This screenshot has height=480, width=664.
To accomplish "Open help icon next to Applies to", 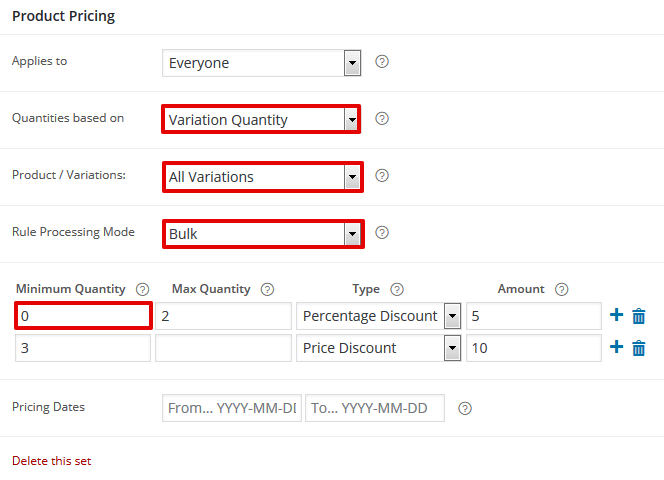I will [382, 62].
